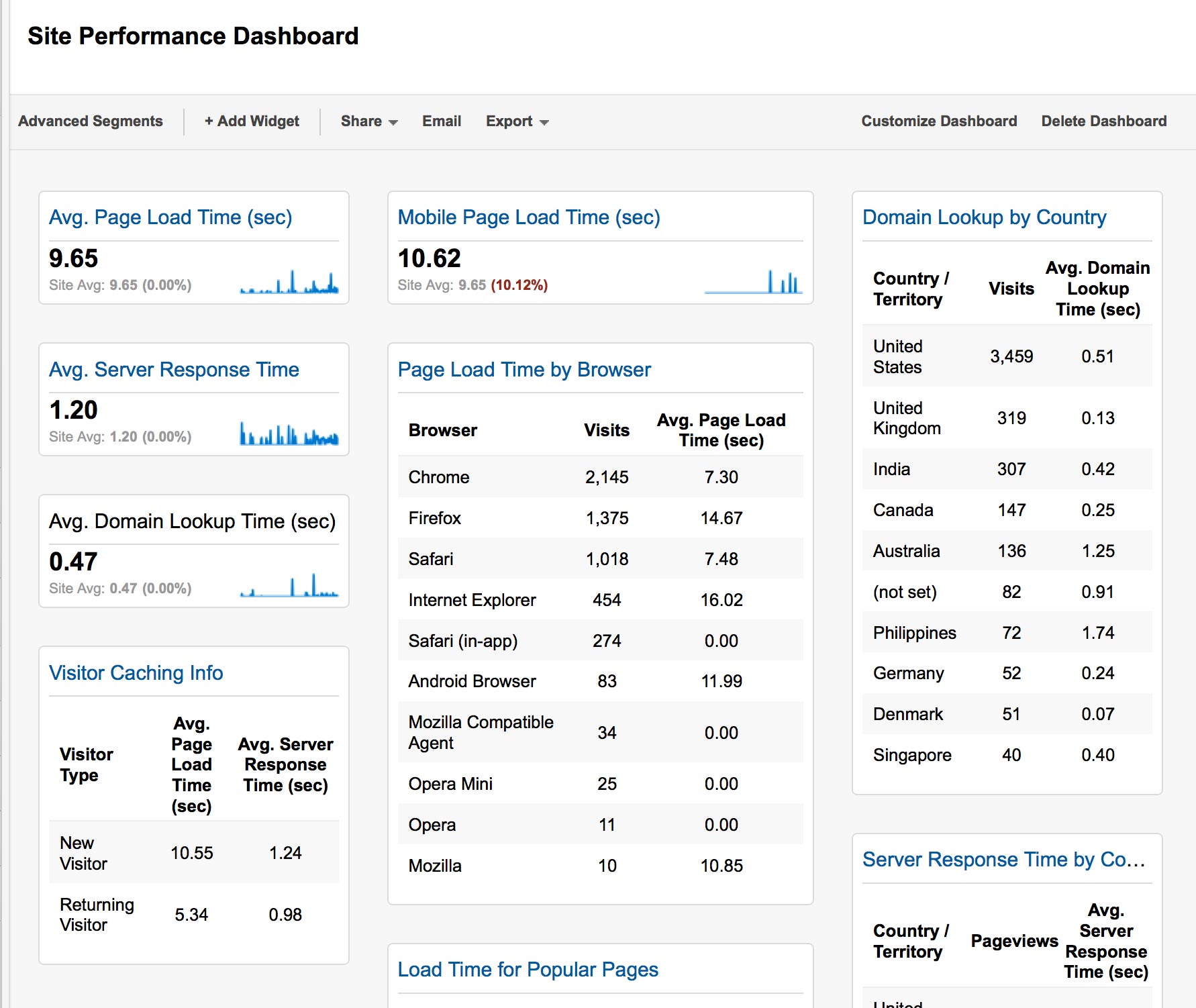The image size is (1196, 1008).
Task: Select the Australia row
Action: click(x=1007, y=551)
